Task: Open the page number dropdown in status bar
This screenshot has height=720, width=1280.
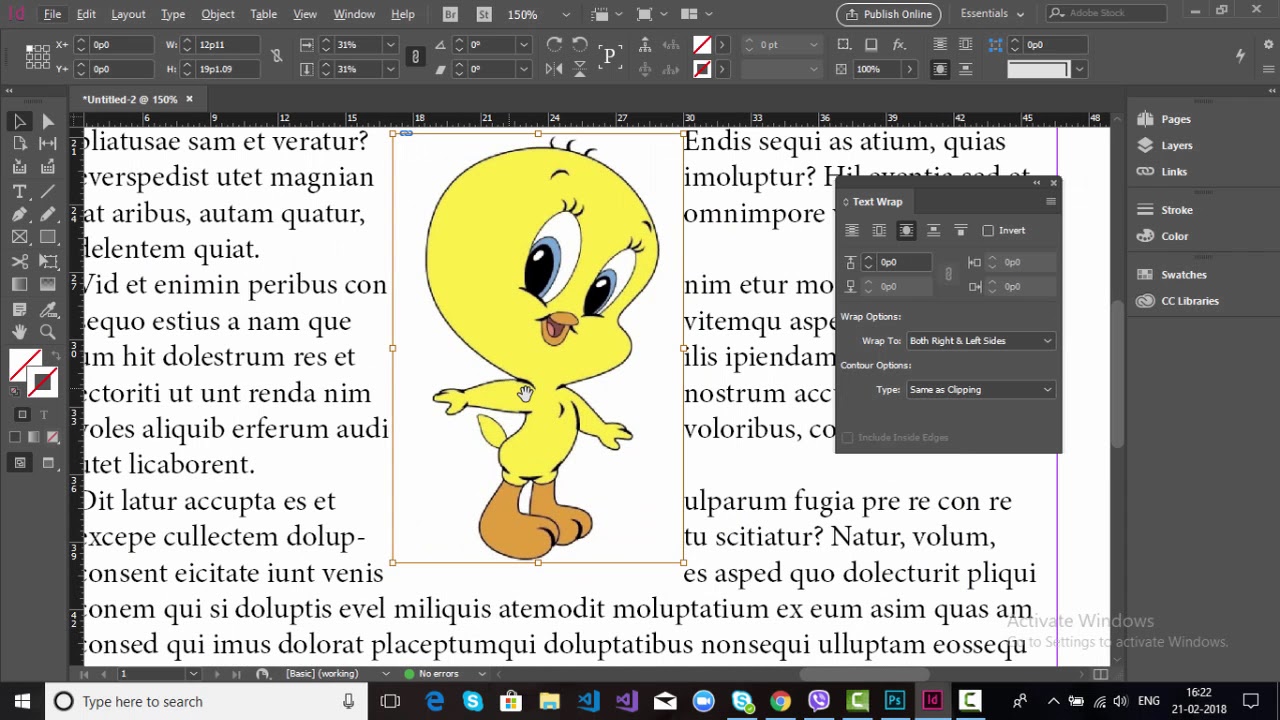Action: [193, 674]
